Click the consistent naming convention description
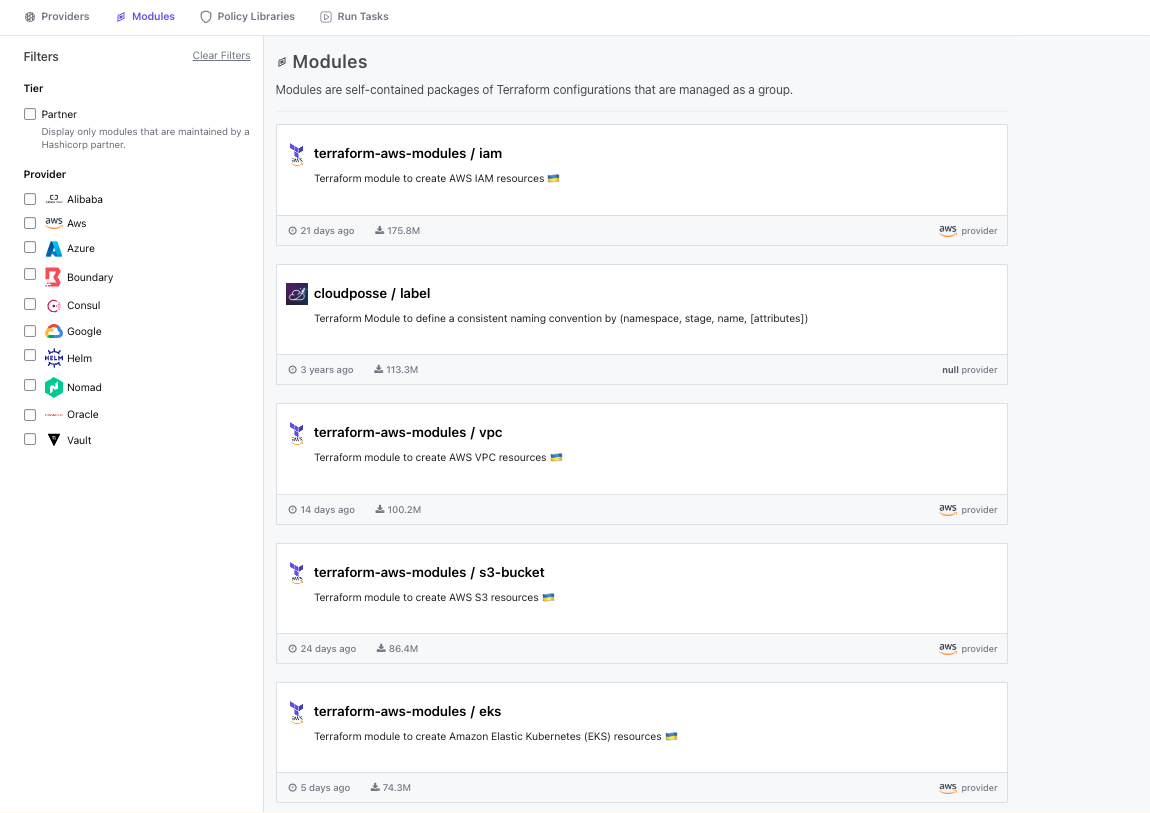 [561, 319]
